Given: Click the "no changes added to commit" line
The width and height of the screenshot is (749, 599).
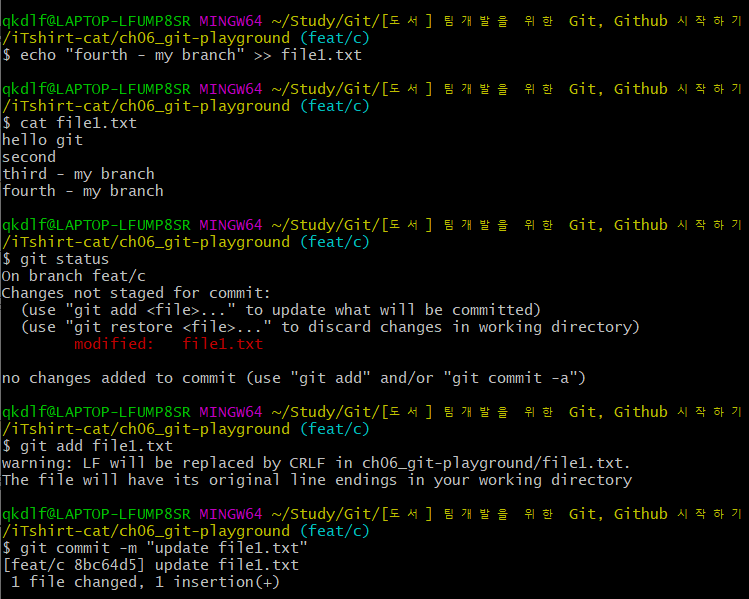Looking at the screenshot, I should pos(294,378).
